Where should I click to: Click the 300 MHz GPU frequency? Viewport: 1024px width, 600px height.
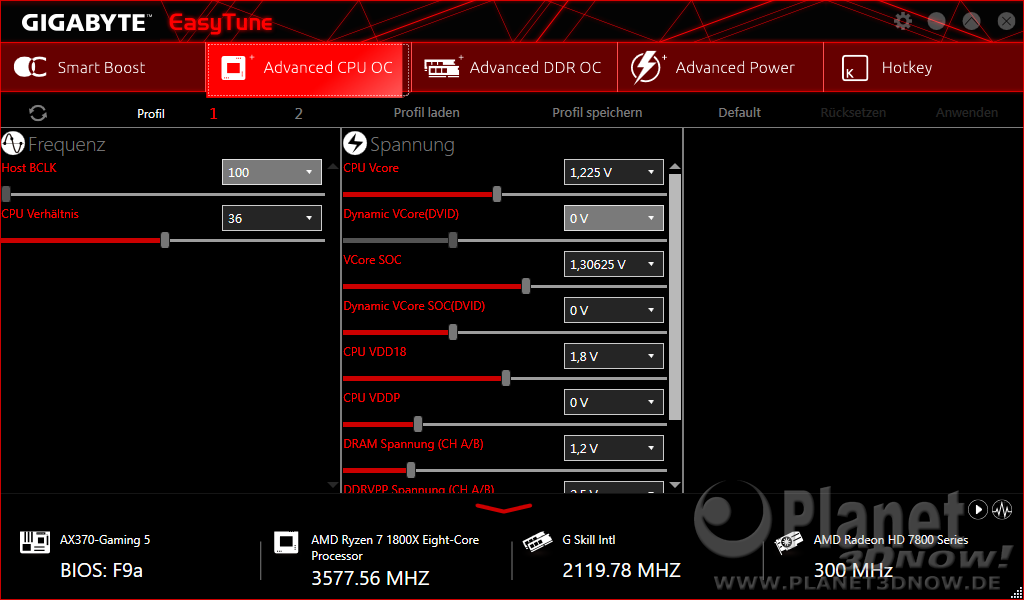tap(853, 571)
